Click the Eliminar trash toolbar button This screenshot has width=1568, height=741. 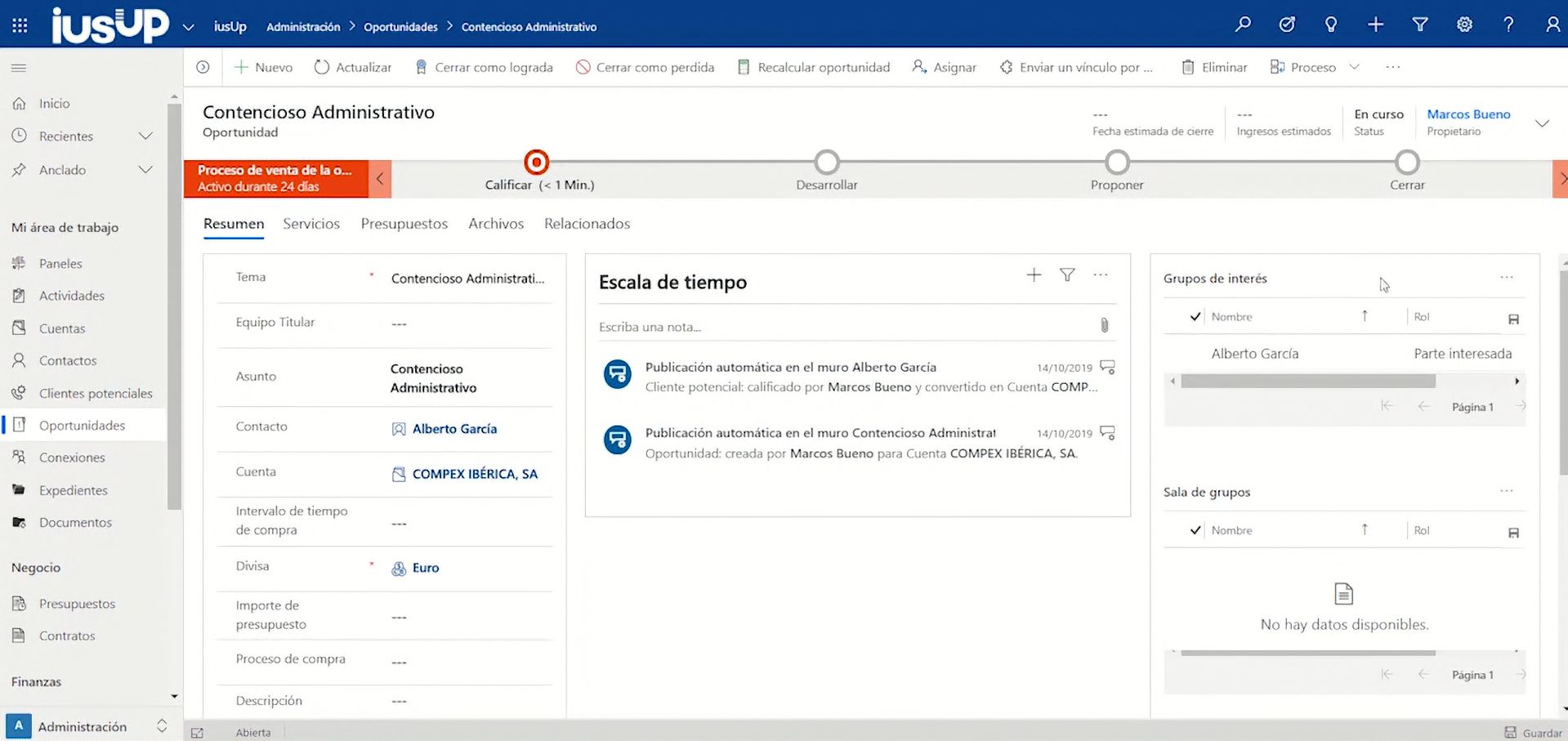[x=1214, y=67]
